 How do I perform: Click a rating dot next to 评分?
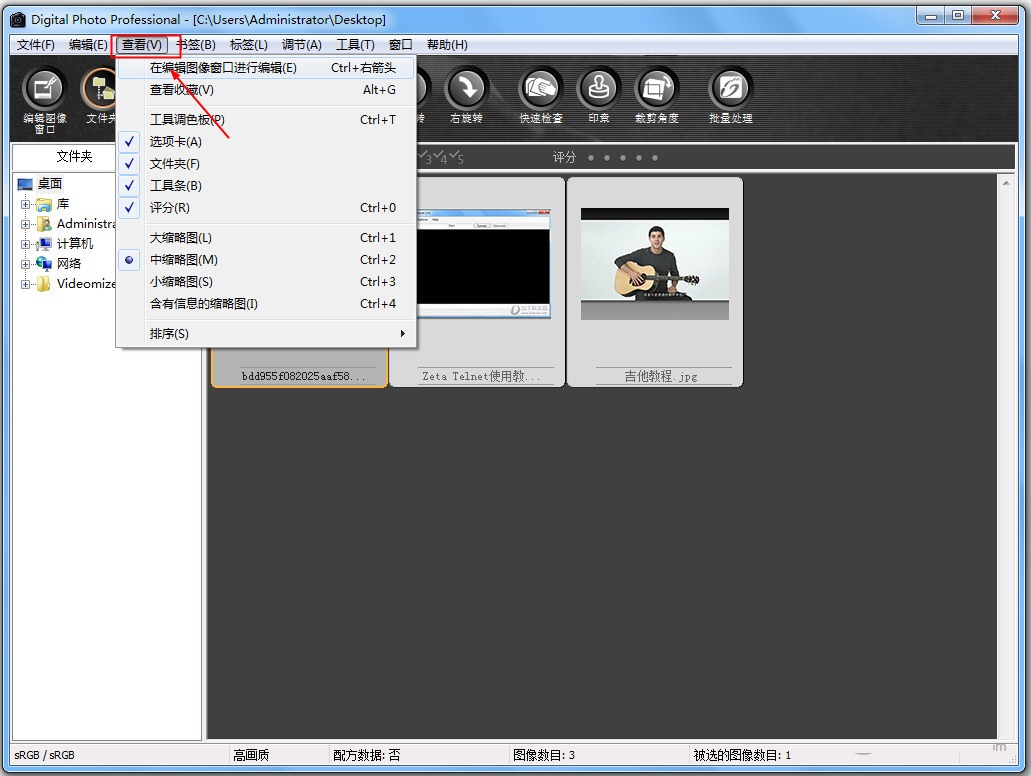coord(592,157)
